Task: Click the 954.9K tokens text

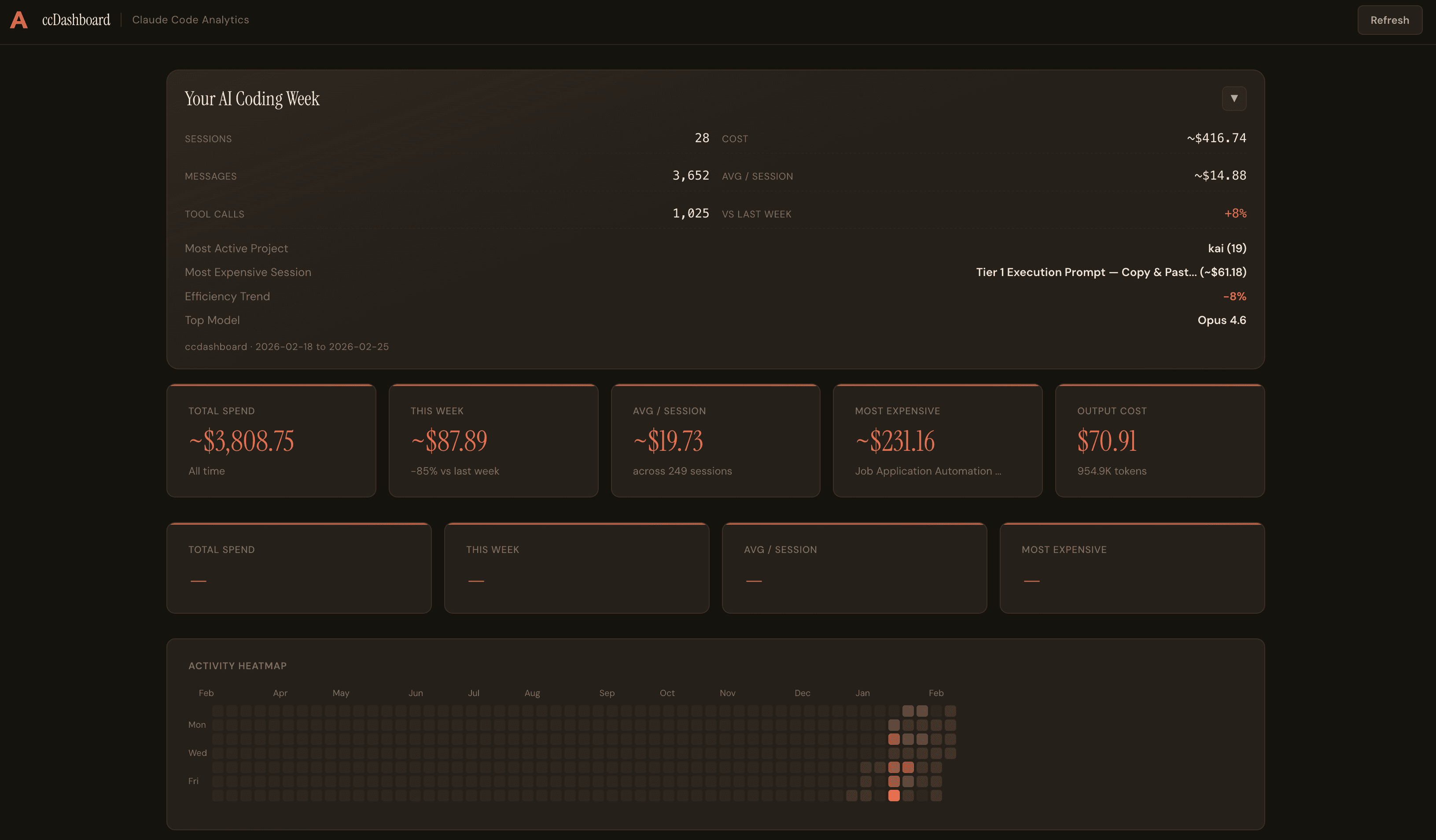Action: point(1112,471)
